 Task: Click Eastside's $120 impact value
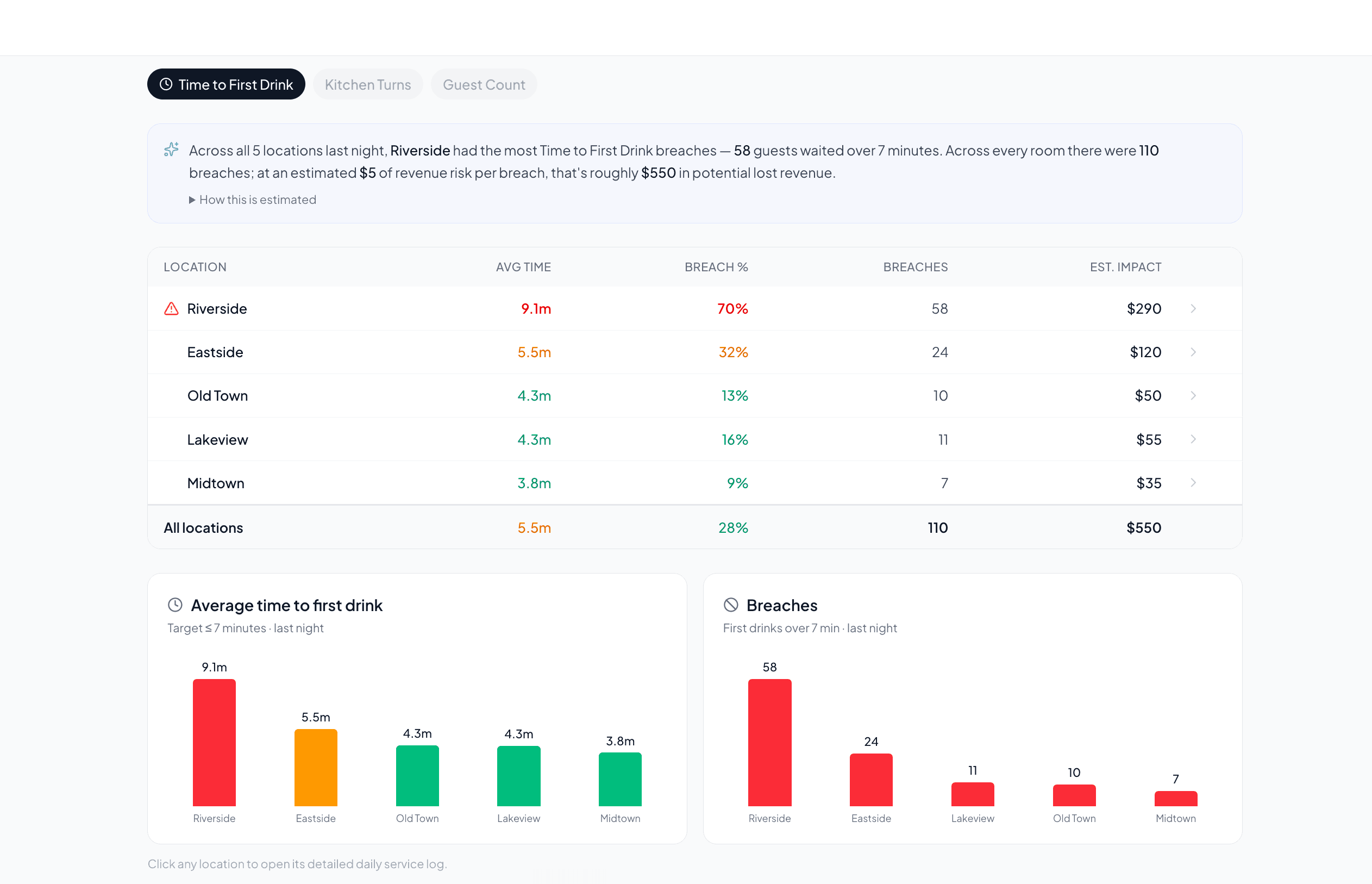[1145, 352]
